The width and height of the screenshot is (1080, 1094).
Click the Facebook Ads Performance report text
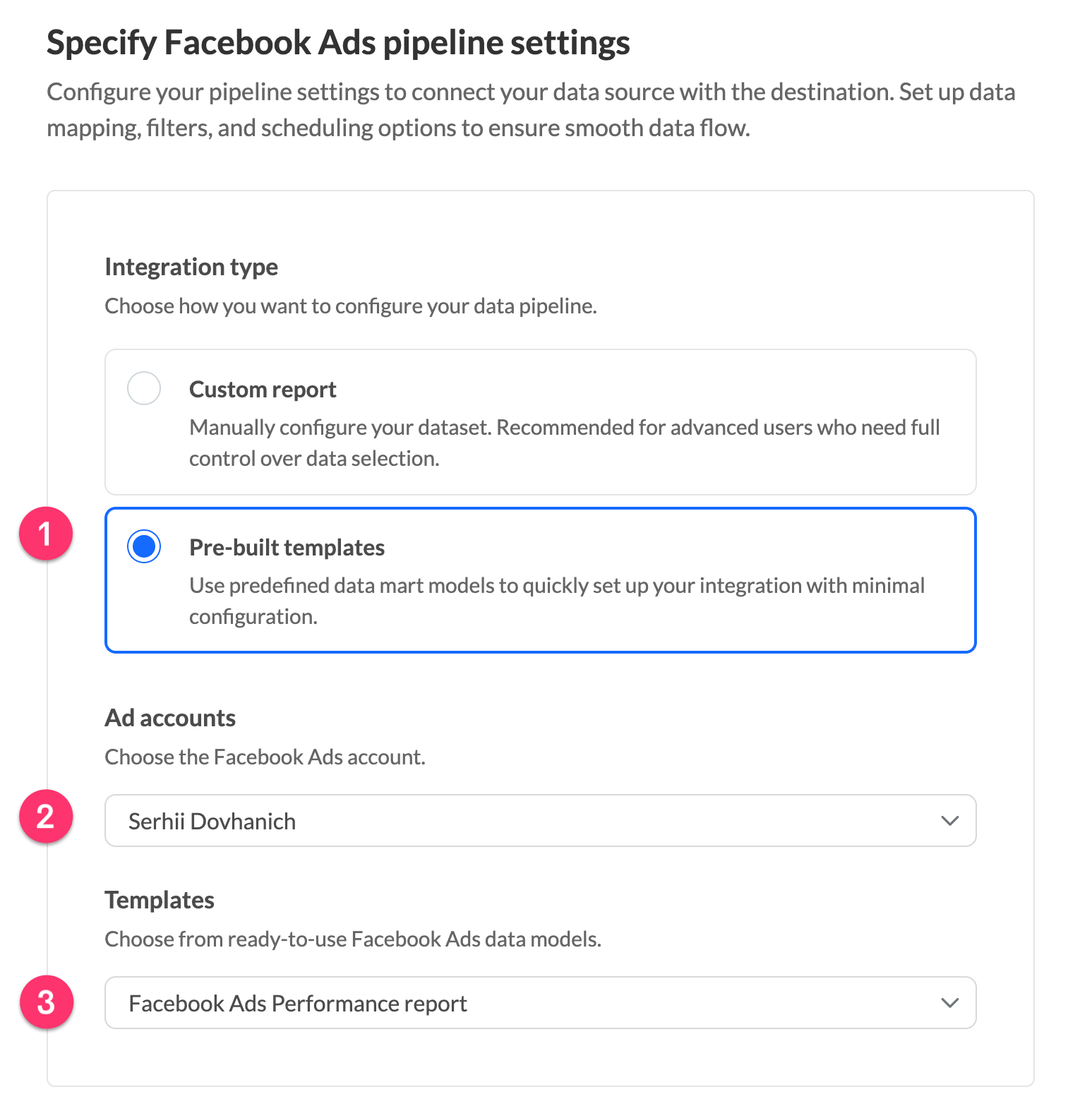click(297, 1003)
